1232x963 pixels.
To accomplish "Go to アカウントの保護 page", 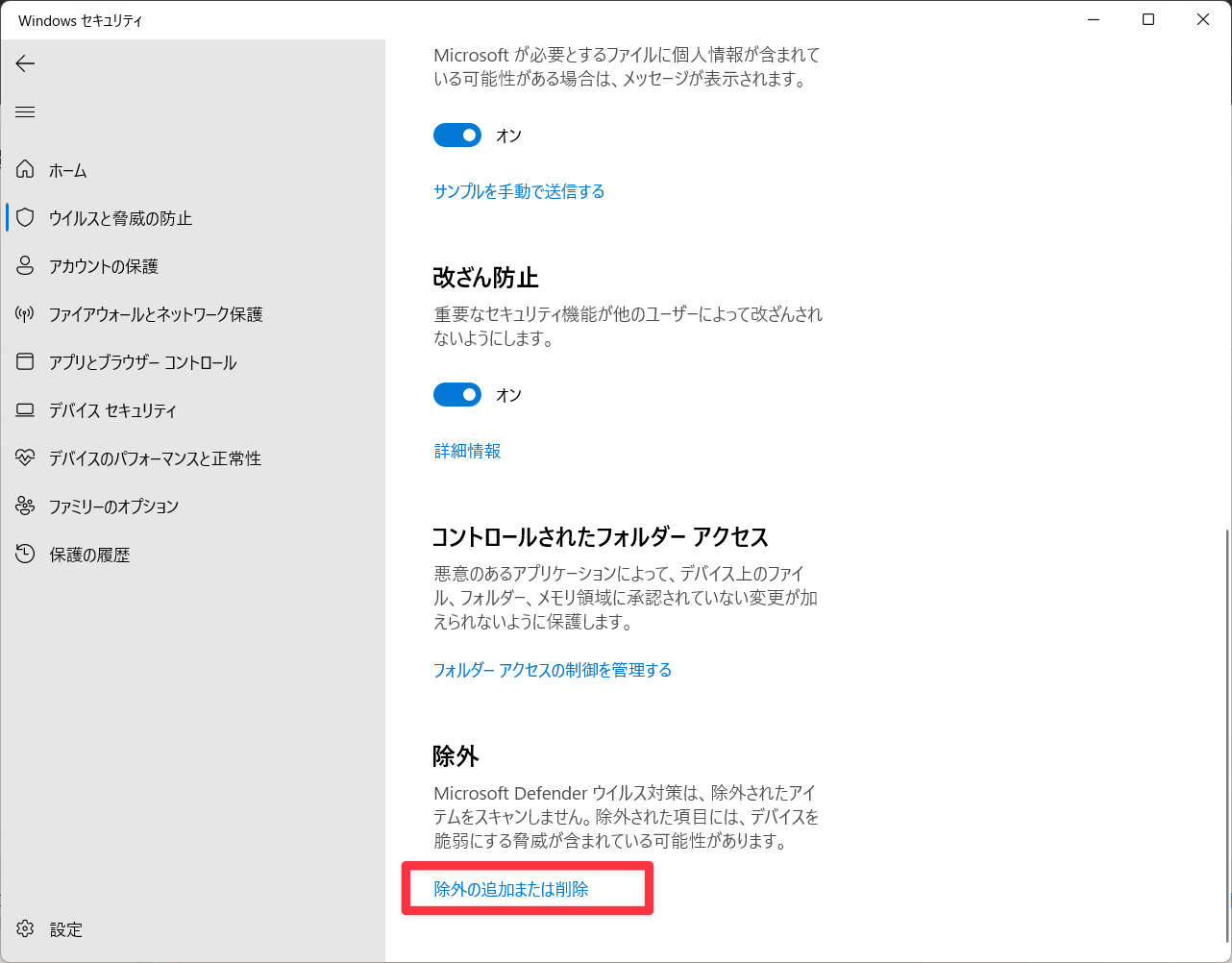I will click(192, 266).
